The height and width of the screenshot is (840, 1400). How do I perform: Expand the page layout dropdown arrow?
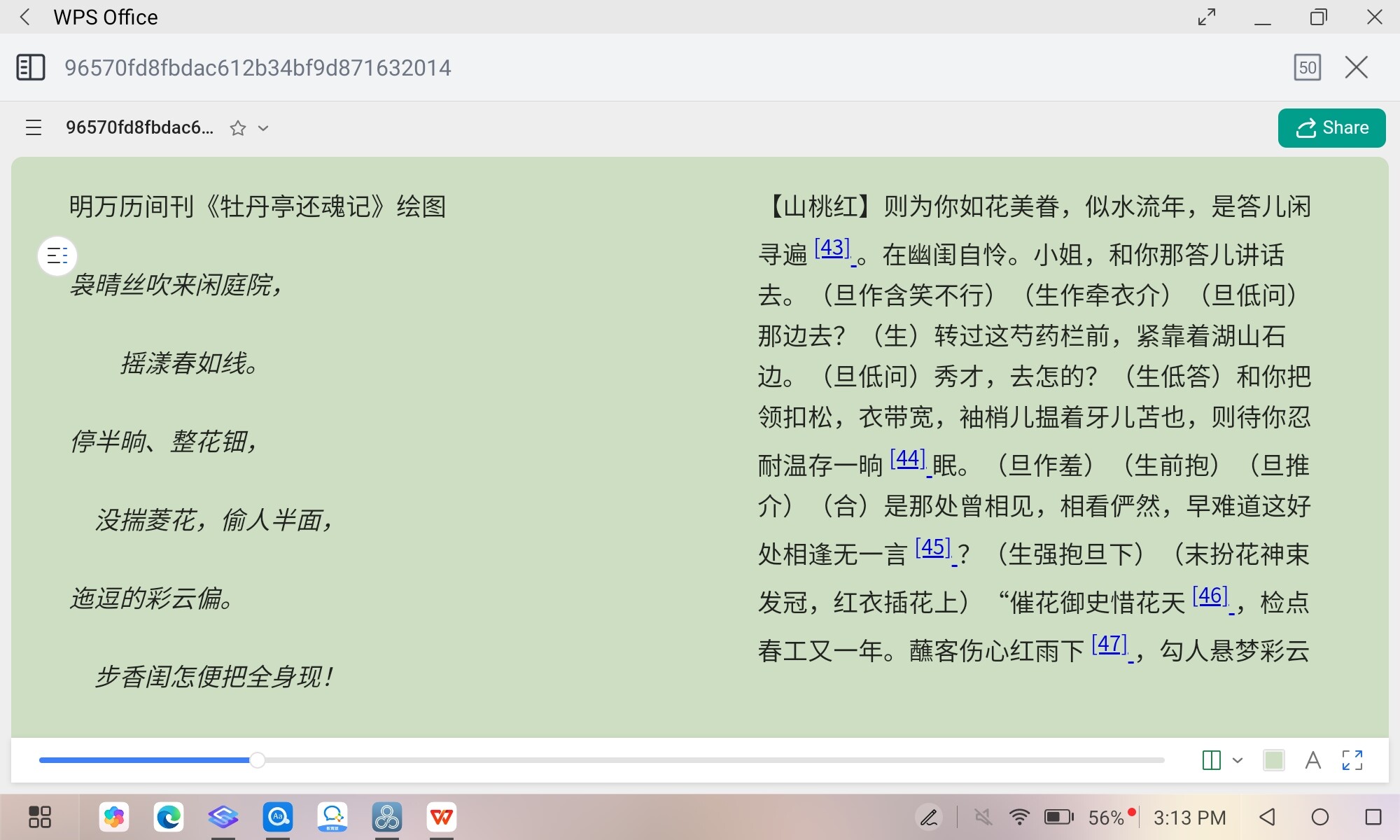click(1238, 760)
